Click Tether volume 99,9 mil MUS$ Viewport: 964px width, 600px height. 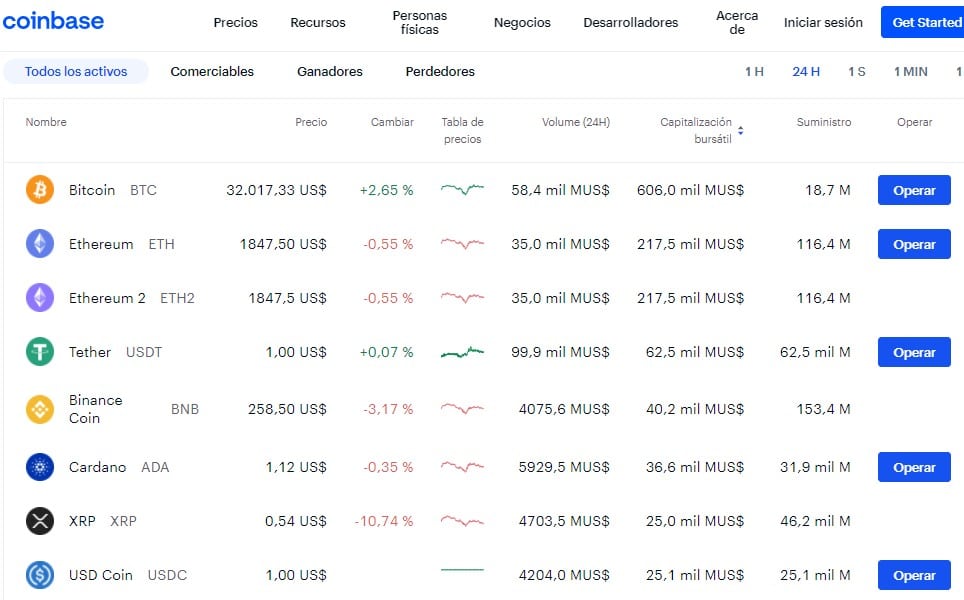(560, 352)
